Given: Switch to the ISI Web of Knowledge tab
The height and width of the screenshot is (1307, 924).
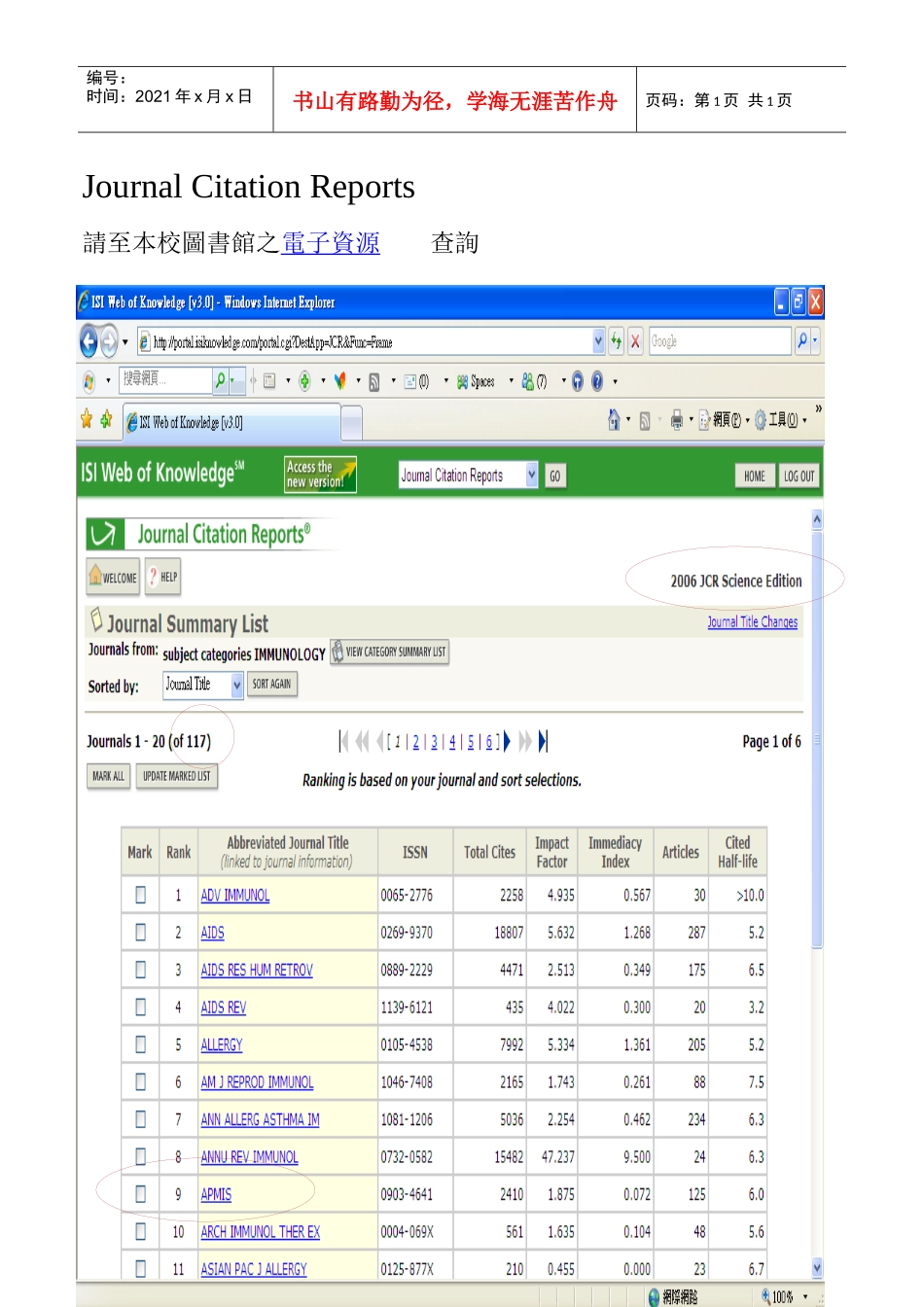Looking at the screenshot, I should point(231,422).
